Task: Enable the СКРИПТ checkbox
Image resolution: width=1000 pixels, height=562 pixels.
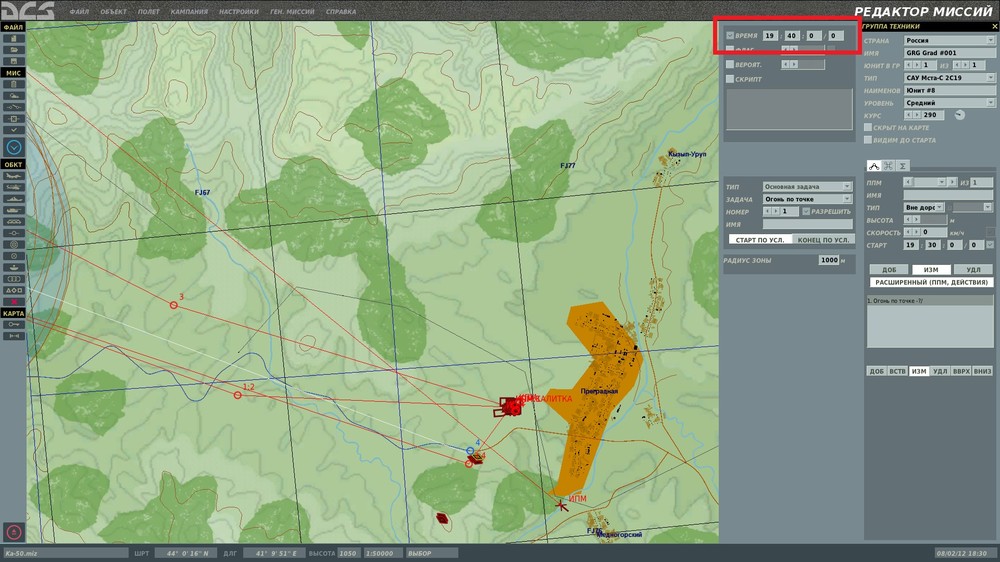Action: [x=730, y=78]
